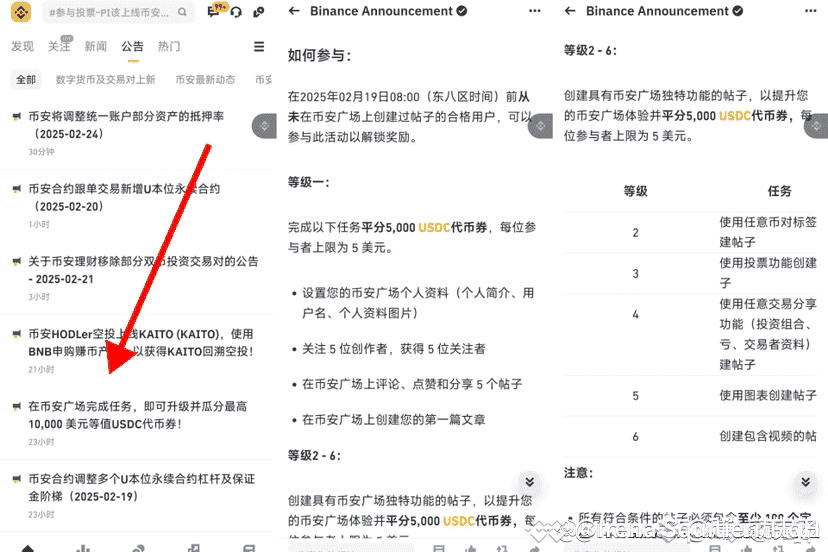The width and height of the screenshot is (828, 552).
Task: Tap megaphone icon beside 币安合约调整 row
Action: click(x=17, y=479)
